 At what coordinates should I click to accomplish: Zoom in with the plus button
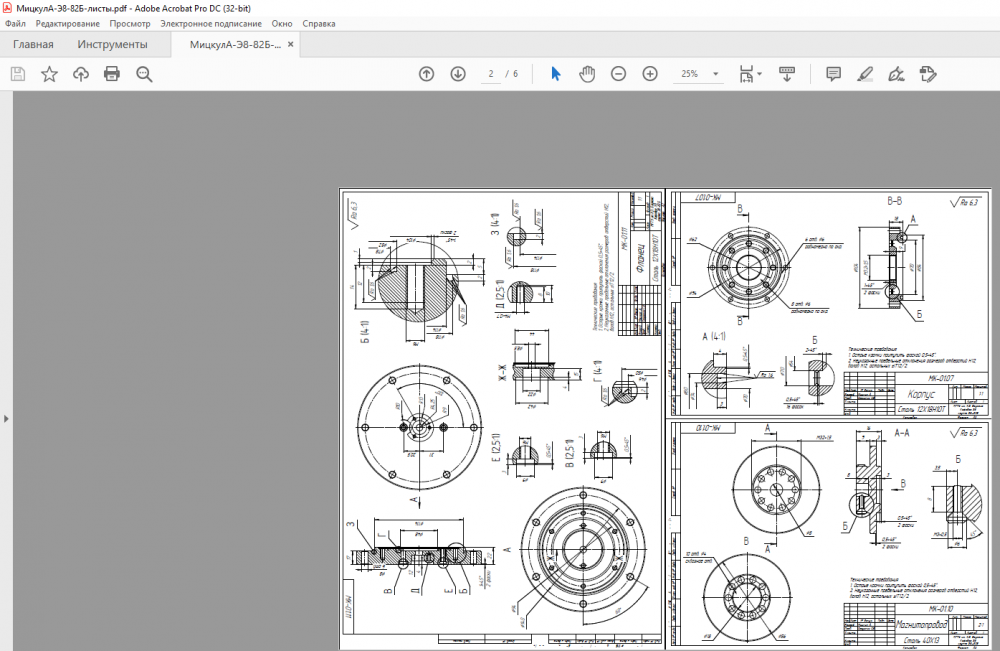pos(650,74)
